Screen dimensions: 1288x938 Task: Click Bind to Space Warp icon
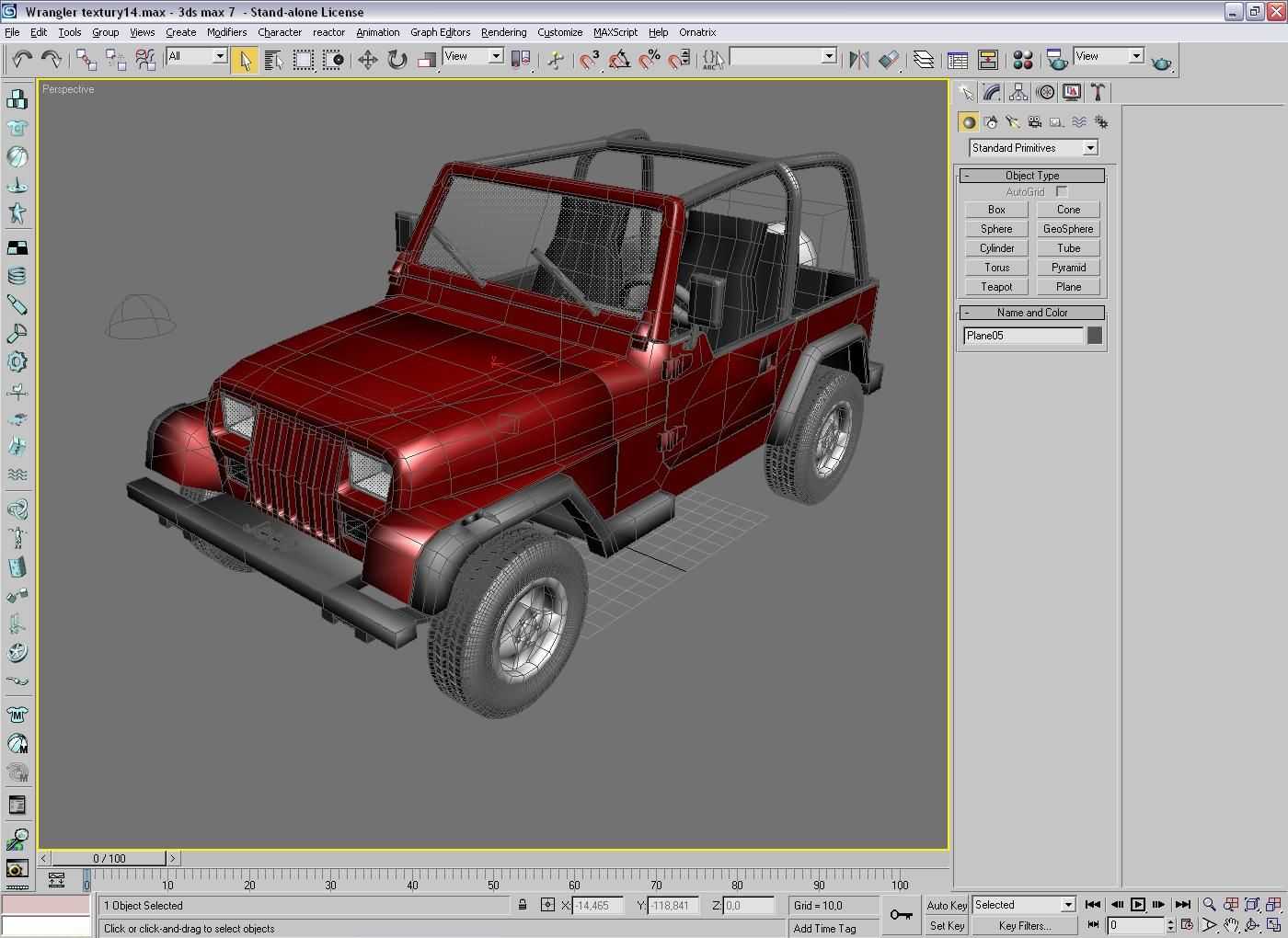pos(145,60)
